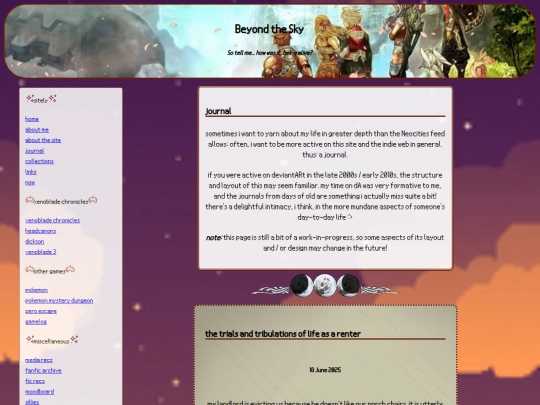Click the sparkle icon before sitely
This screenshot has width=540, height=405.
click(x=30, y=99)
